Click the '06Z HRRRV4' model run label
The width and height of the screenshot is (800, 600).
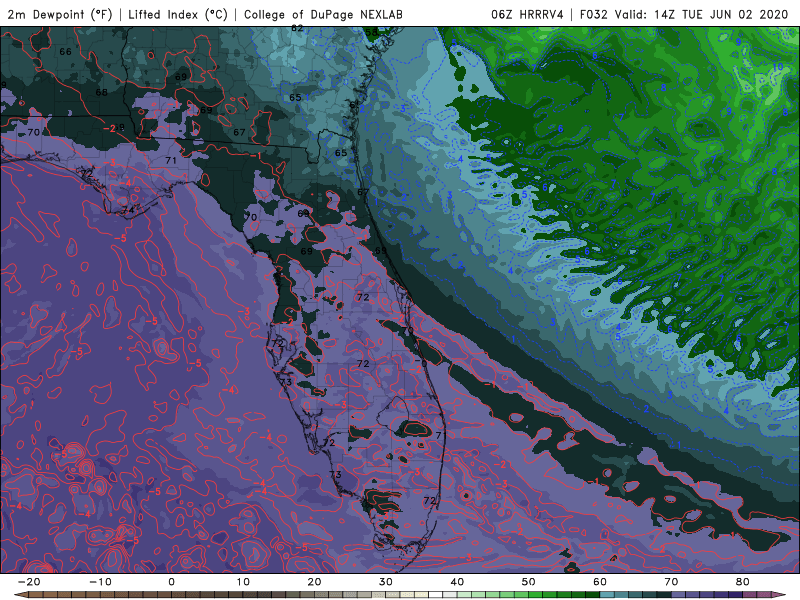tap(527, 14)
